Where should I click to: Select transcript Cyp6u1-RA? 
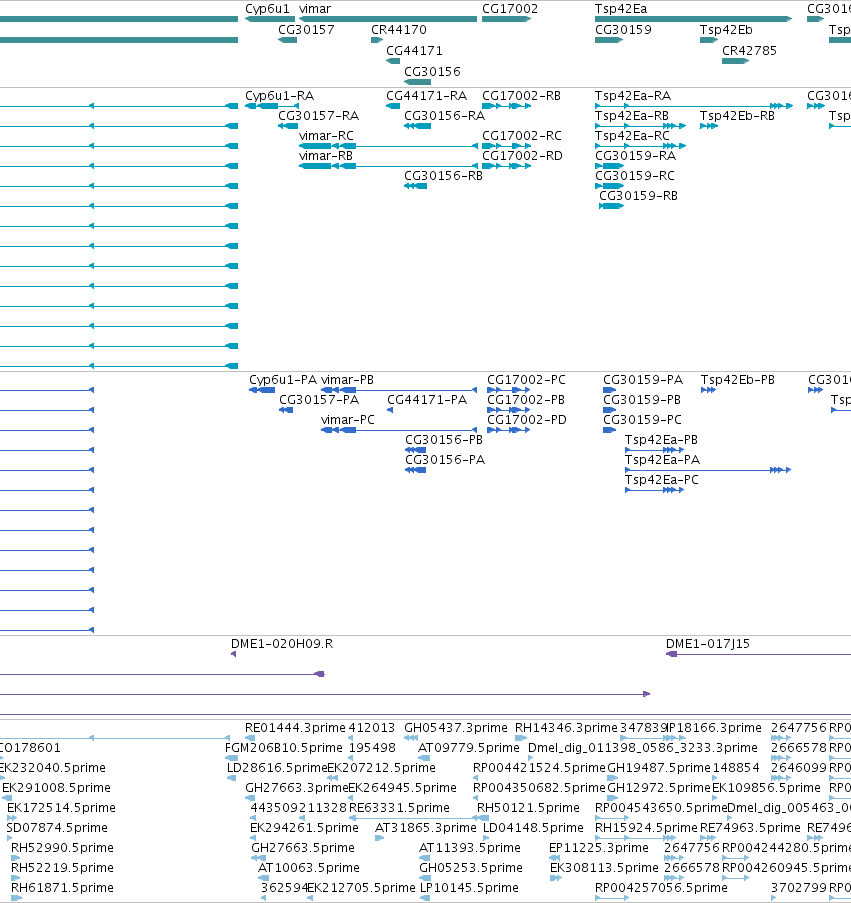(x=279, y=96)
